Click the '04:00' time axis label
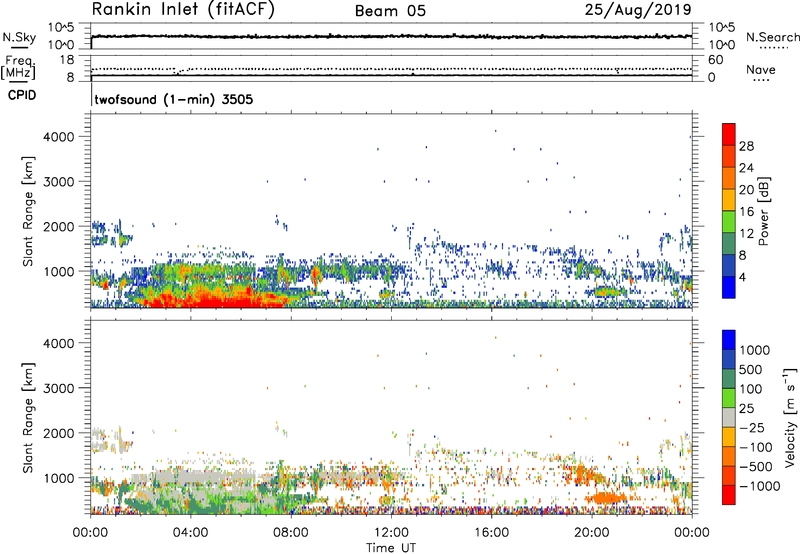Viewport: 800px width, 554px height. pyautogui.click(x=191, y=533)
